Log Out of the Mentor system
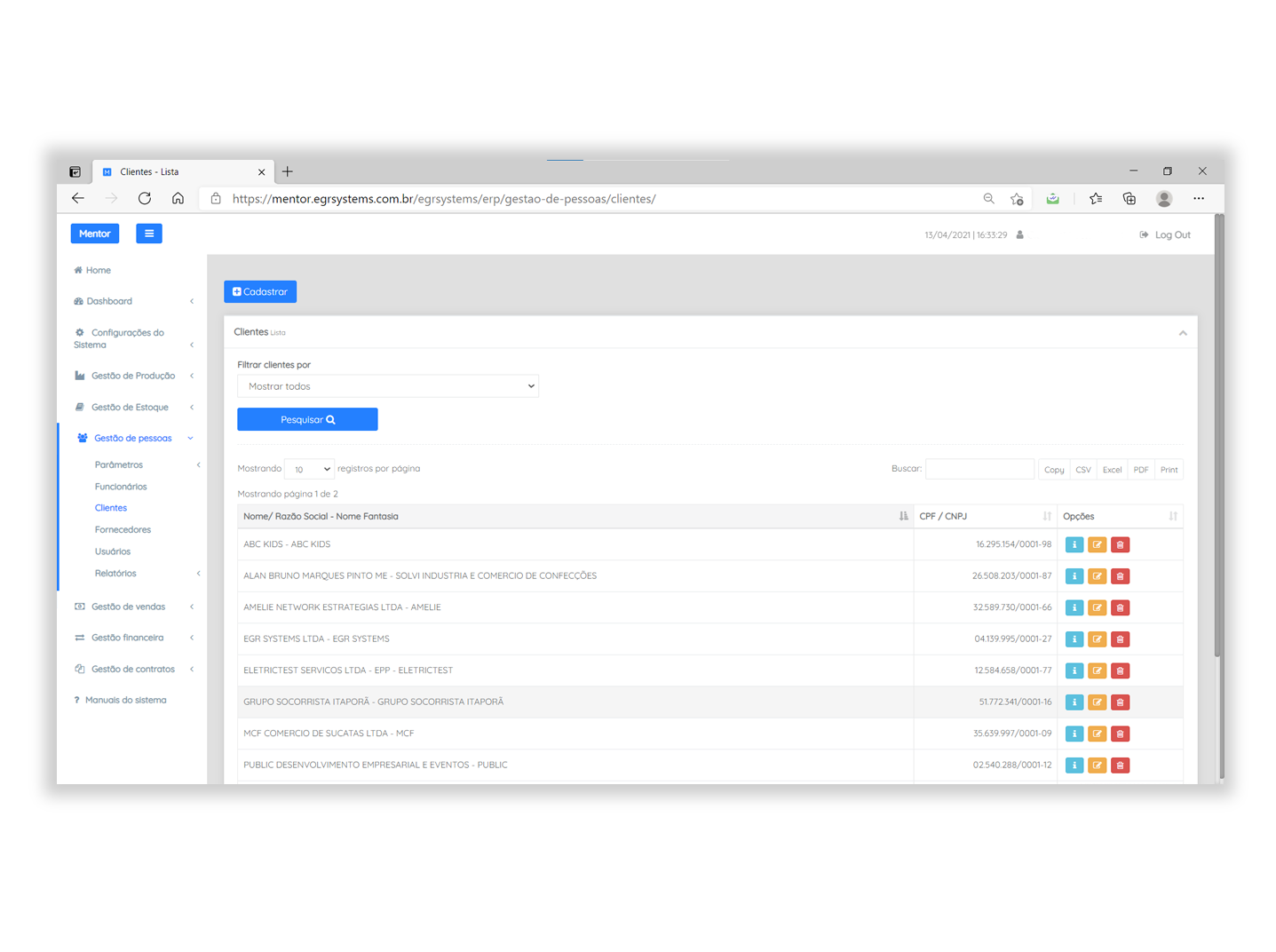The height and width of the screenshot is (952, 1276). 1165,235
